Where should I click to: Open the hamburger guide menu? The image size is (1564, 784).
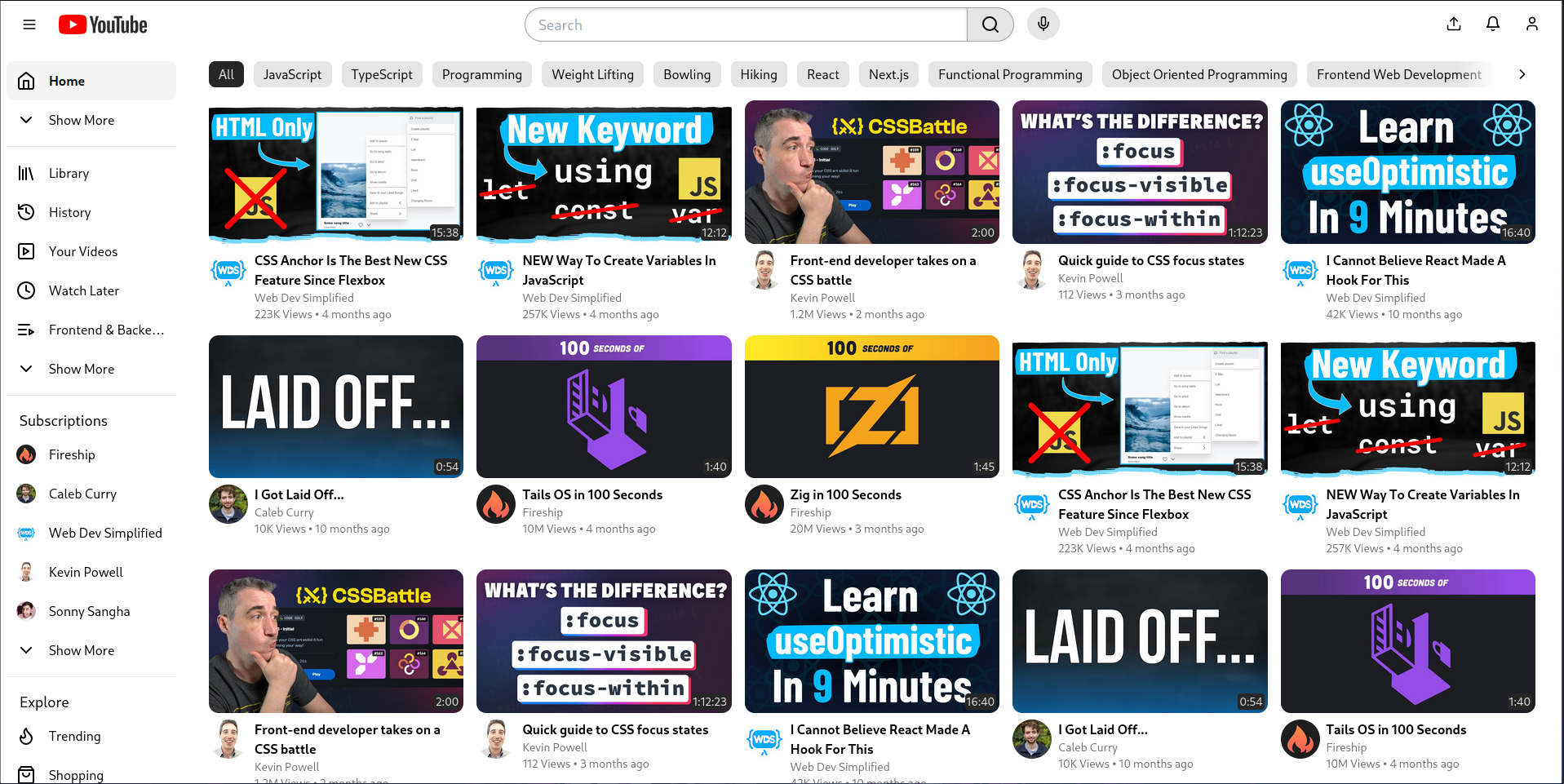pyautogui.click(x=29, y=24)
